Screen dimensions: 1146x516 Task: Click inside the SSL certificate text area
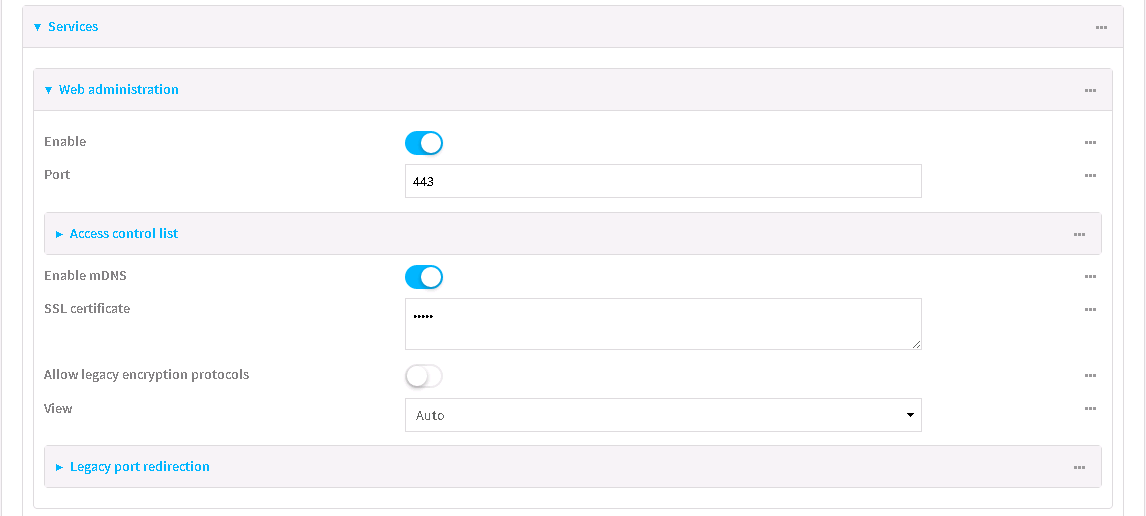[x=663, y=324]
